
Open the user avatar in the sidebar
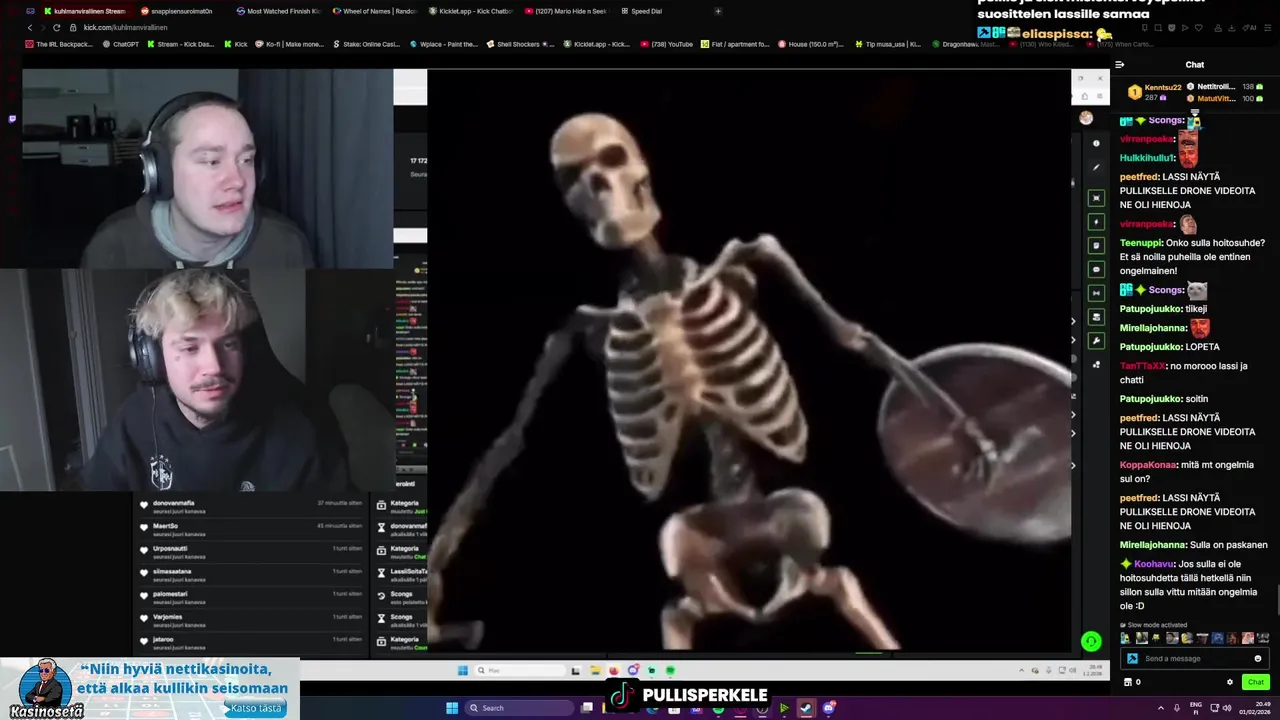(1086, 118)
